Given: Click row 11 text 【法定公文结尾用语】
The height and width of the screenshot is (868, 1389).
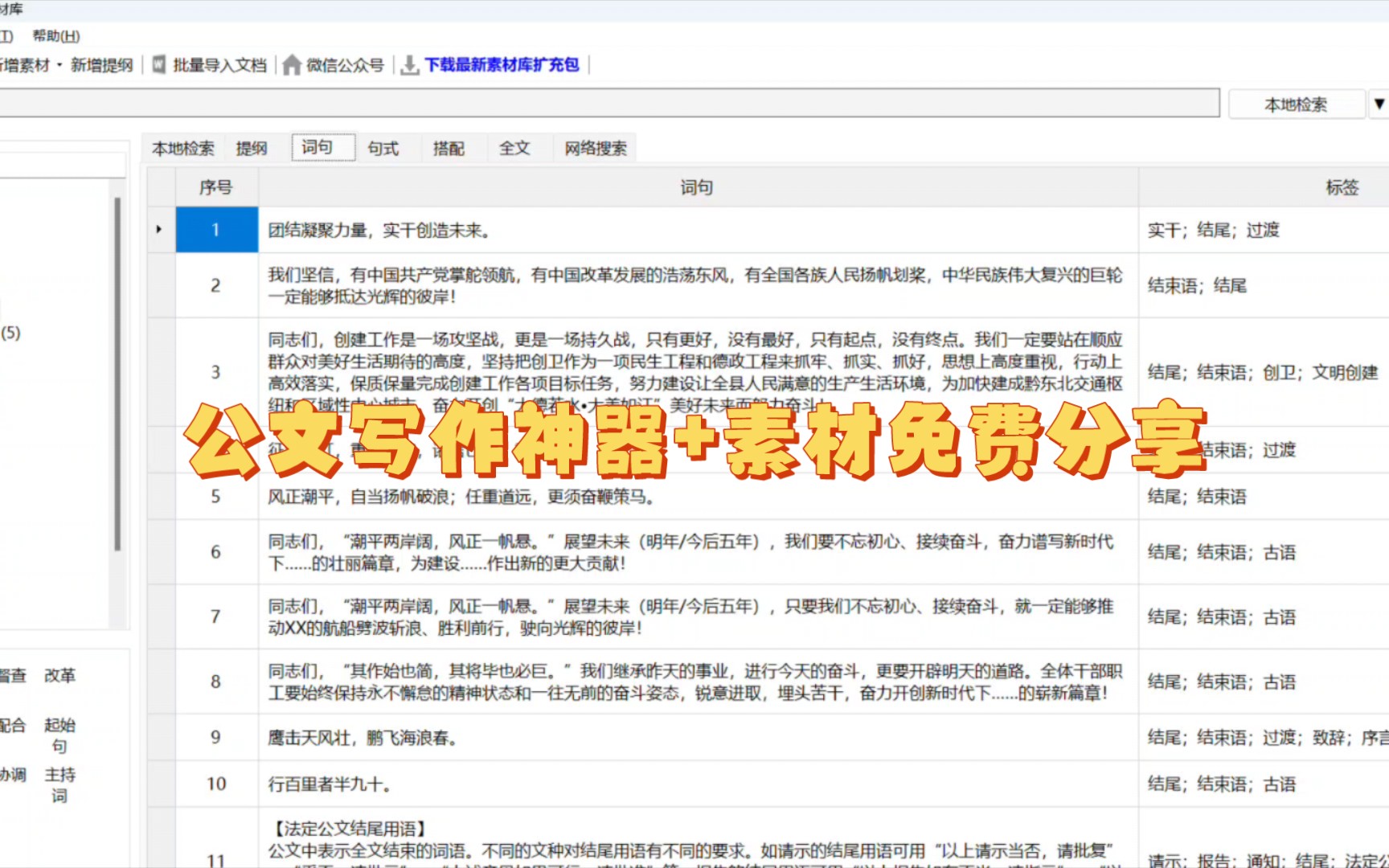Looking at the screenshot, I should [x=350, y=829].
